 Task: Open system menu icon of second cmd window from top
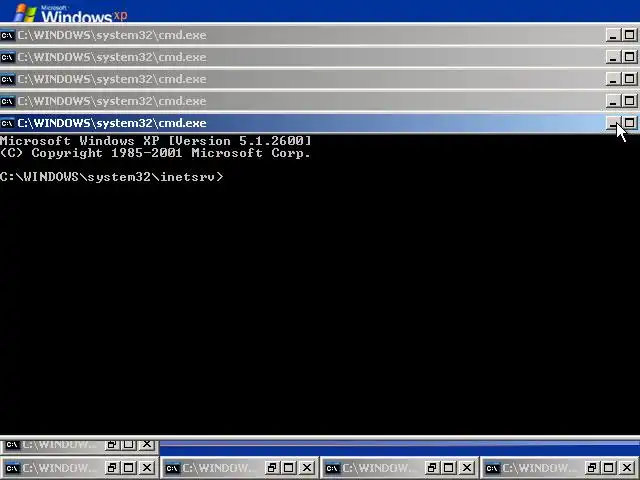click(x=7, y=57)
